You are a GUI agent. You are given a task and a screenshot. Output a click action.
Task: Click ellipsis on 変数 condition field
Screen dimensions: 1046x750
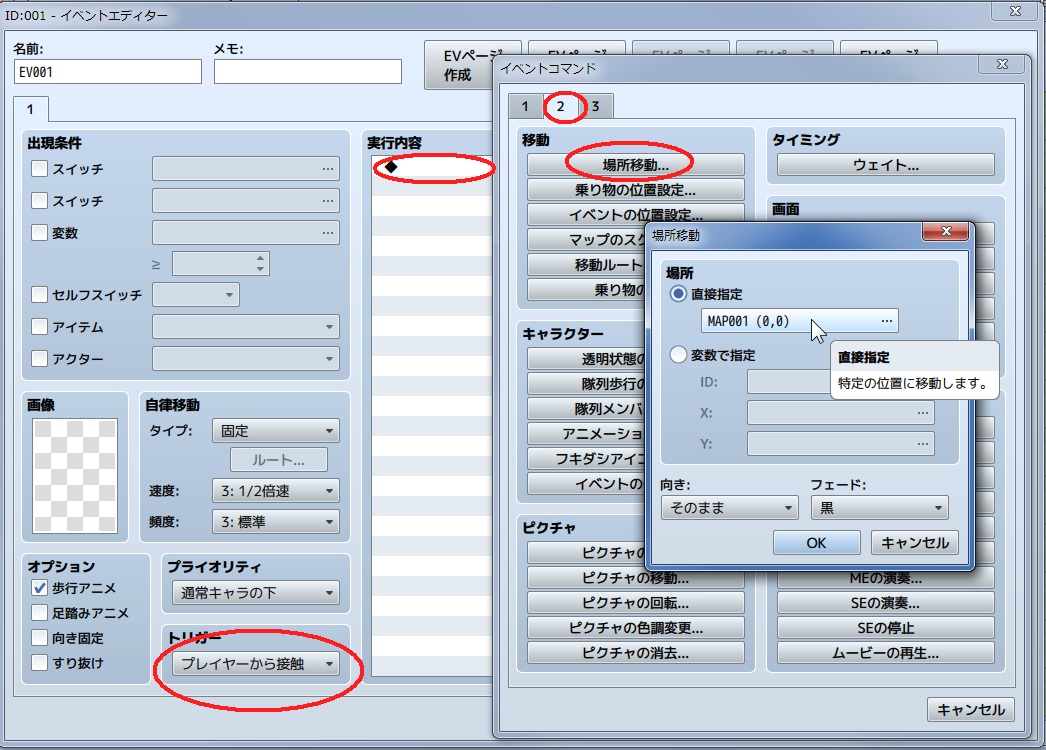[328, 233]
